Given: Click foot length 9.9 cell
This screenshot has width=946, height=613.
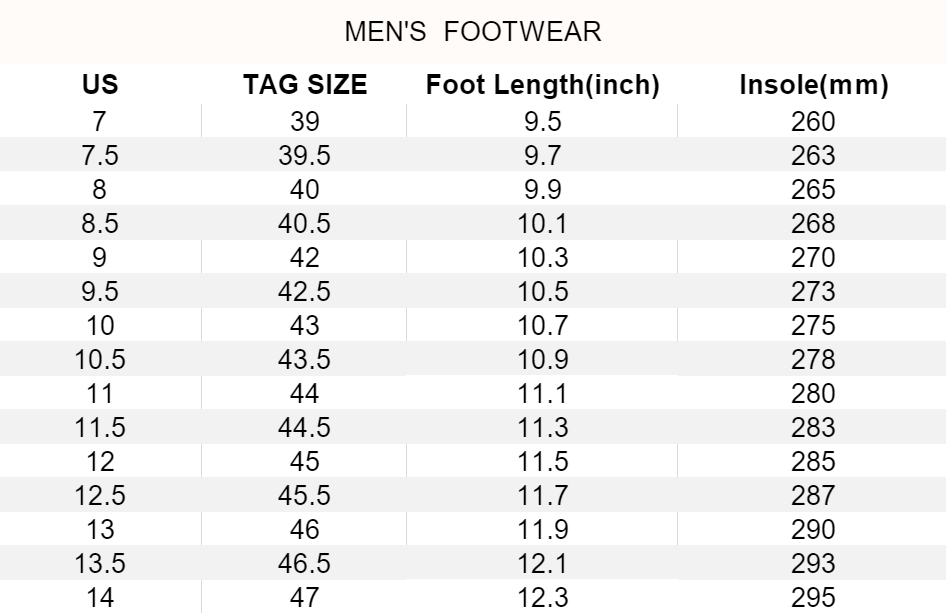Looking at the screenshot, I should 542,190.
